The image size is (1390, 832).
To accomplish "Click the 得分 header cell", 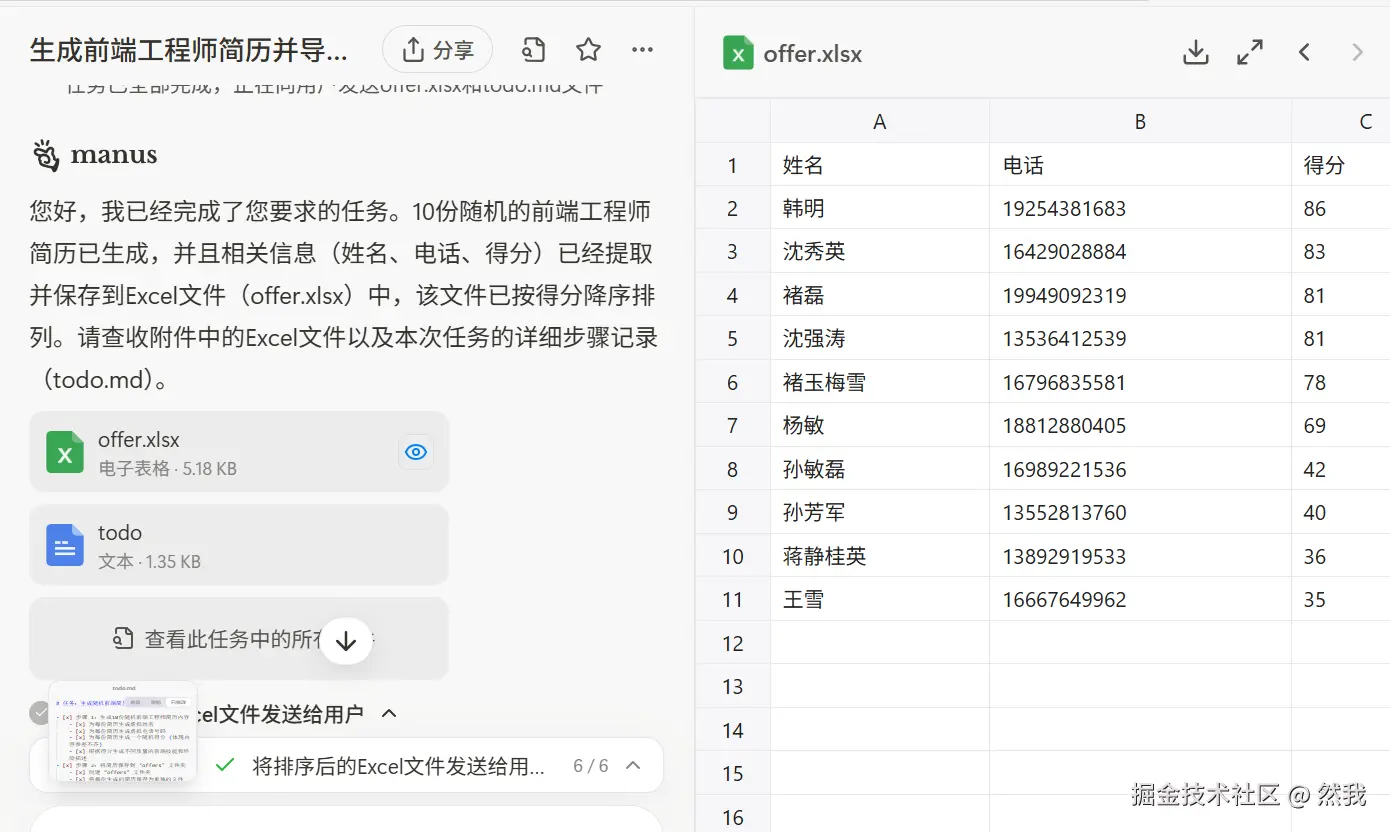I will click(x=1341, y=165).
